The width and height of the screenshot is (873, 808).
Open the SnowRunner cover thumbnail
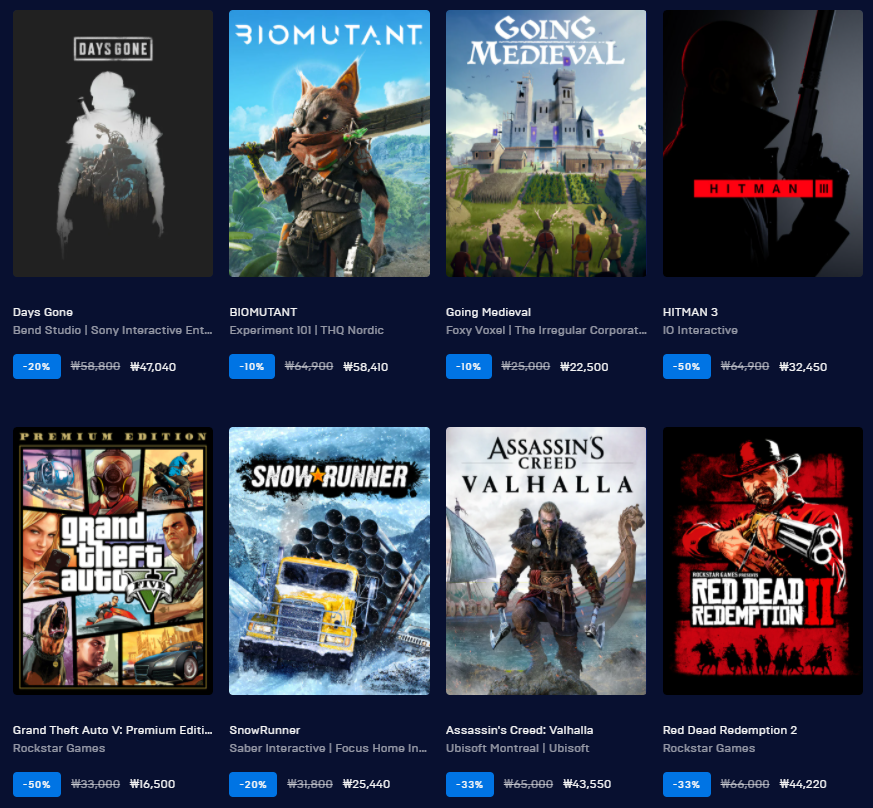pos(329,560)
